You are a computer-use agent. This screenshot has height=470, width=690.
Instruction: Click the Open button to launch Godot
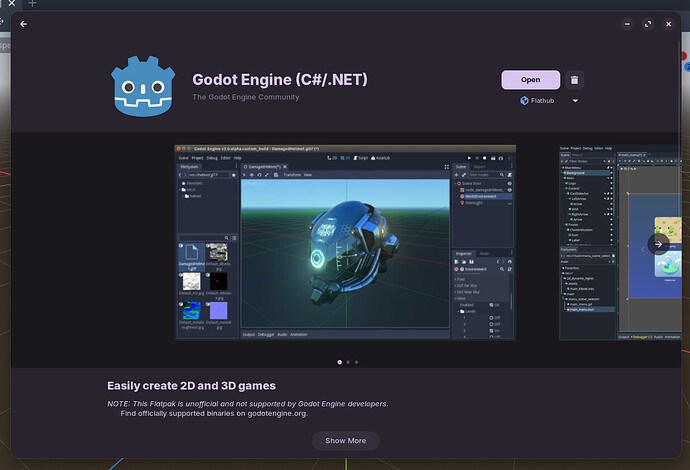point(530,80)
